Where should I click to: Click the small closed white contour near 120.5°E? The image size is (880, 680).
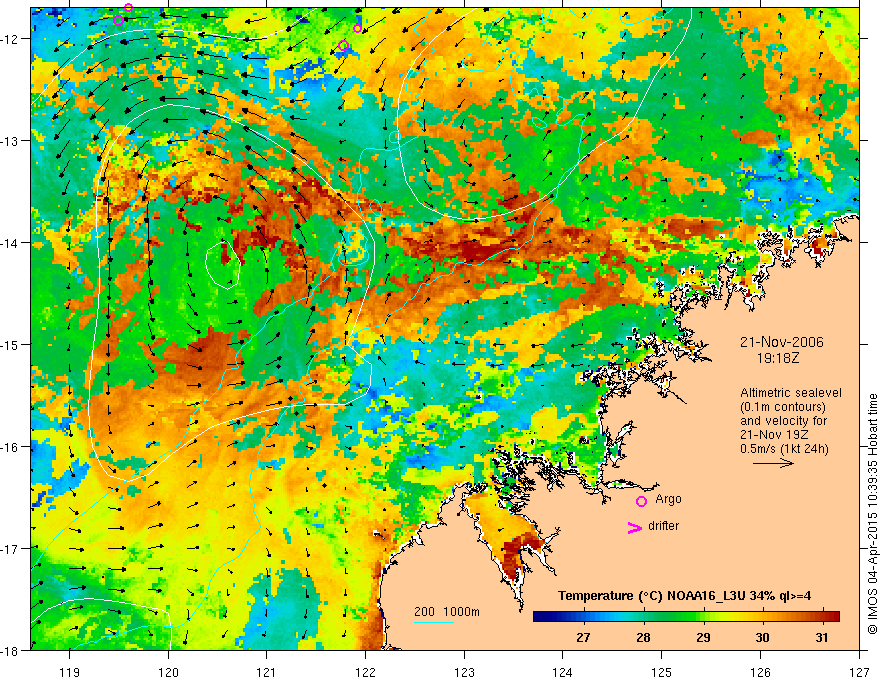(223, 264)
